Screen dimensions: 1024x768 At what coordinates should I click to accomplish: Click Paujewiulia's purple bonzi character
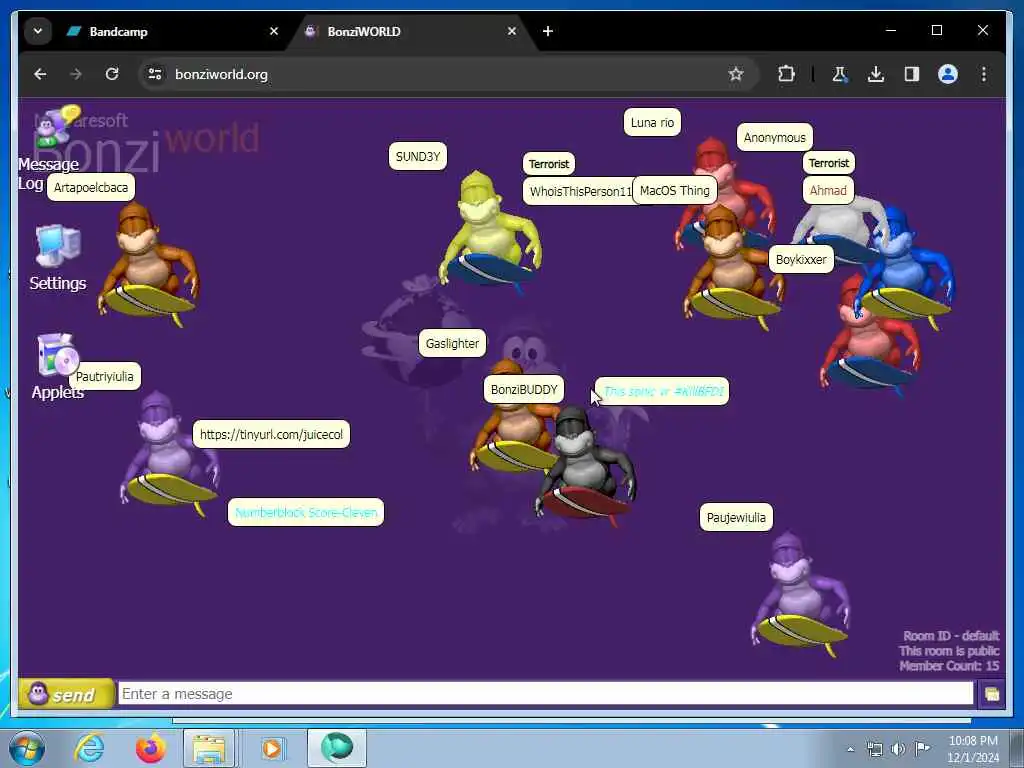[801, 593]
